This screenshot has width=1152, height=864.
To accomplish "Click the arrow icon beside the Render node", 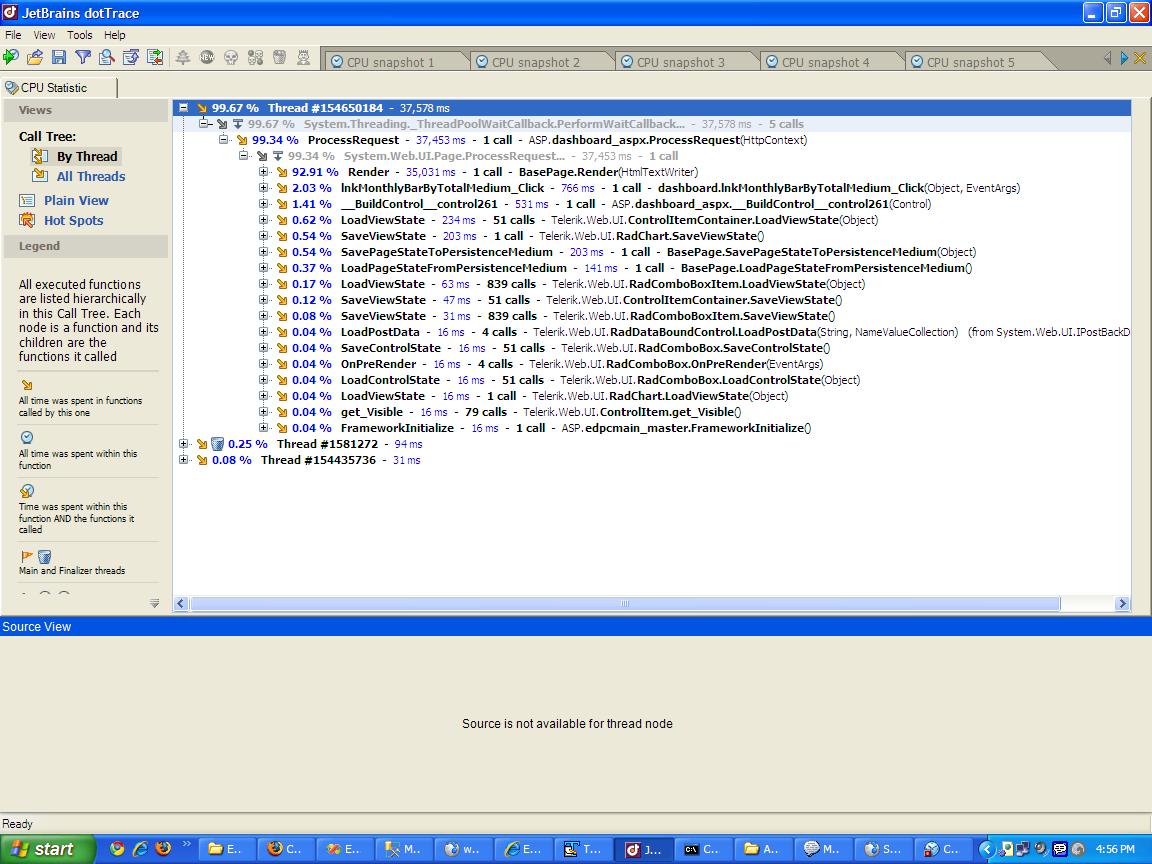I will click(281, 172).
